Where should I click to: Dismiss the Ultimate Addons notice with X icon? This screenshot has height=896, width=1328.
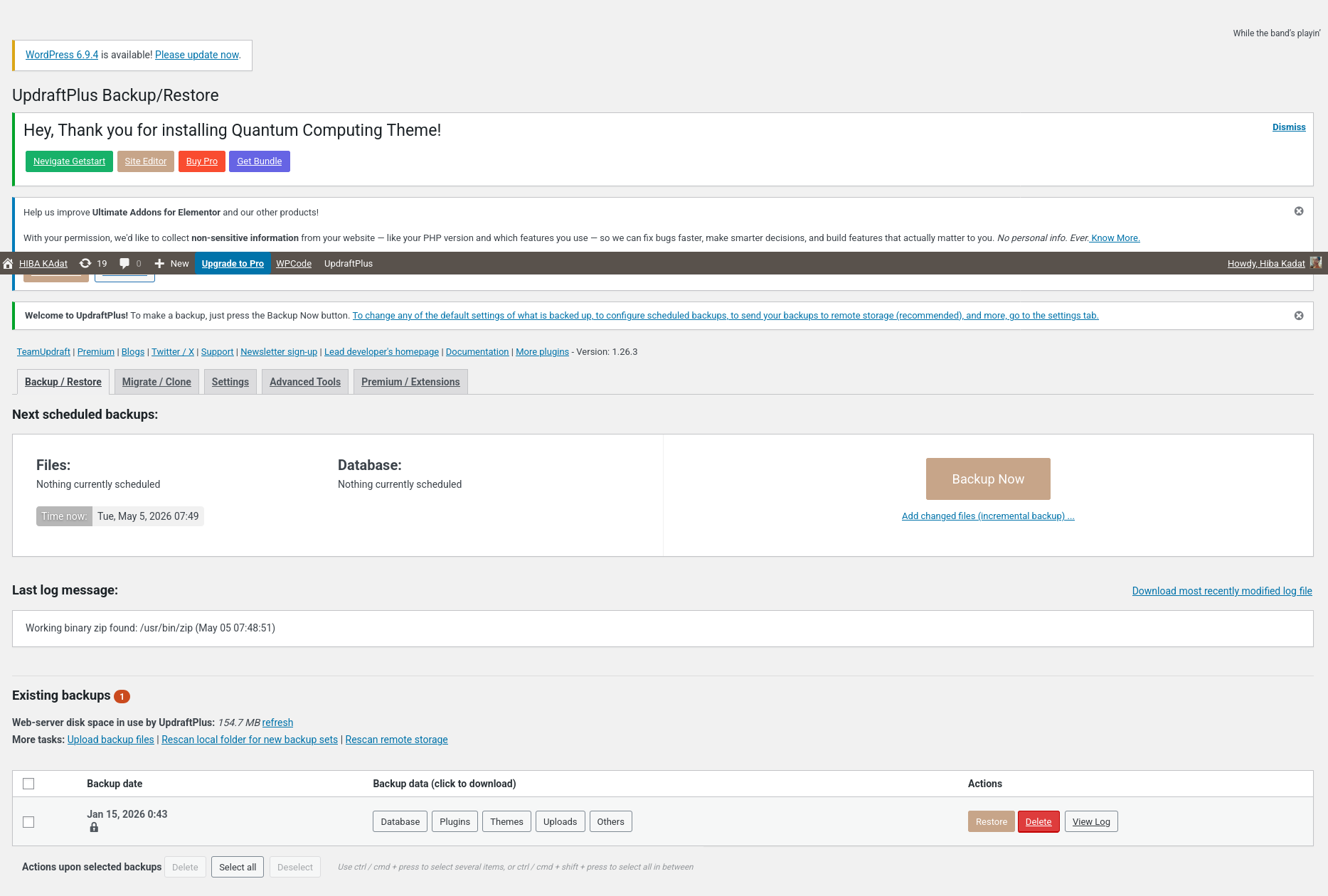(1299, 211)
